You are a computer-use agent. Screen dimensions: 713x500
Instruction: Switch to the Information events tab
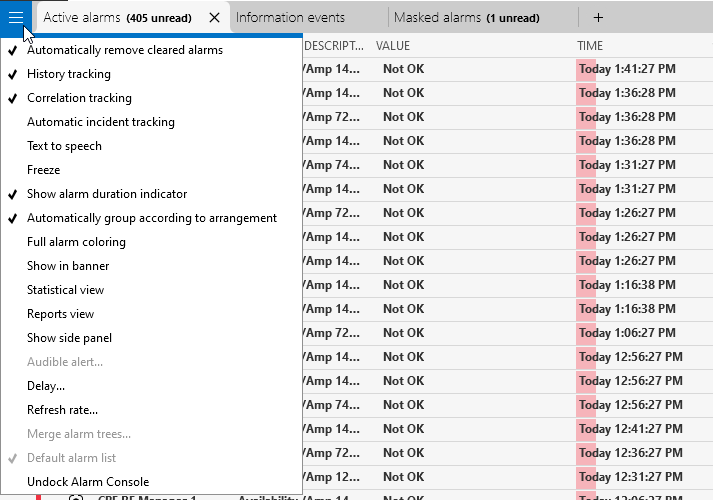290,18
